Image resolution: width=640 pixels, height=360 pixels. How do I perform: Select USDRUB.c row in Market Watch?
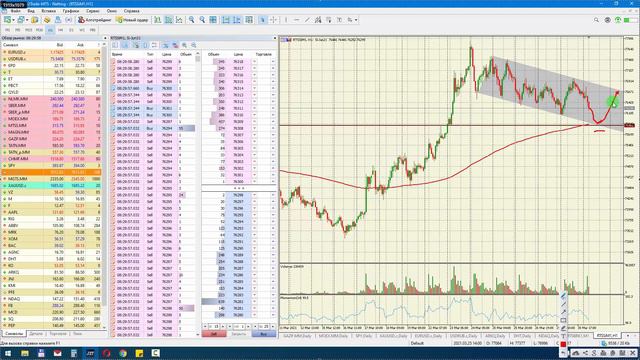(52, 59)
